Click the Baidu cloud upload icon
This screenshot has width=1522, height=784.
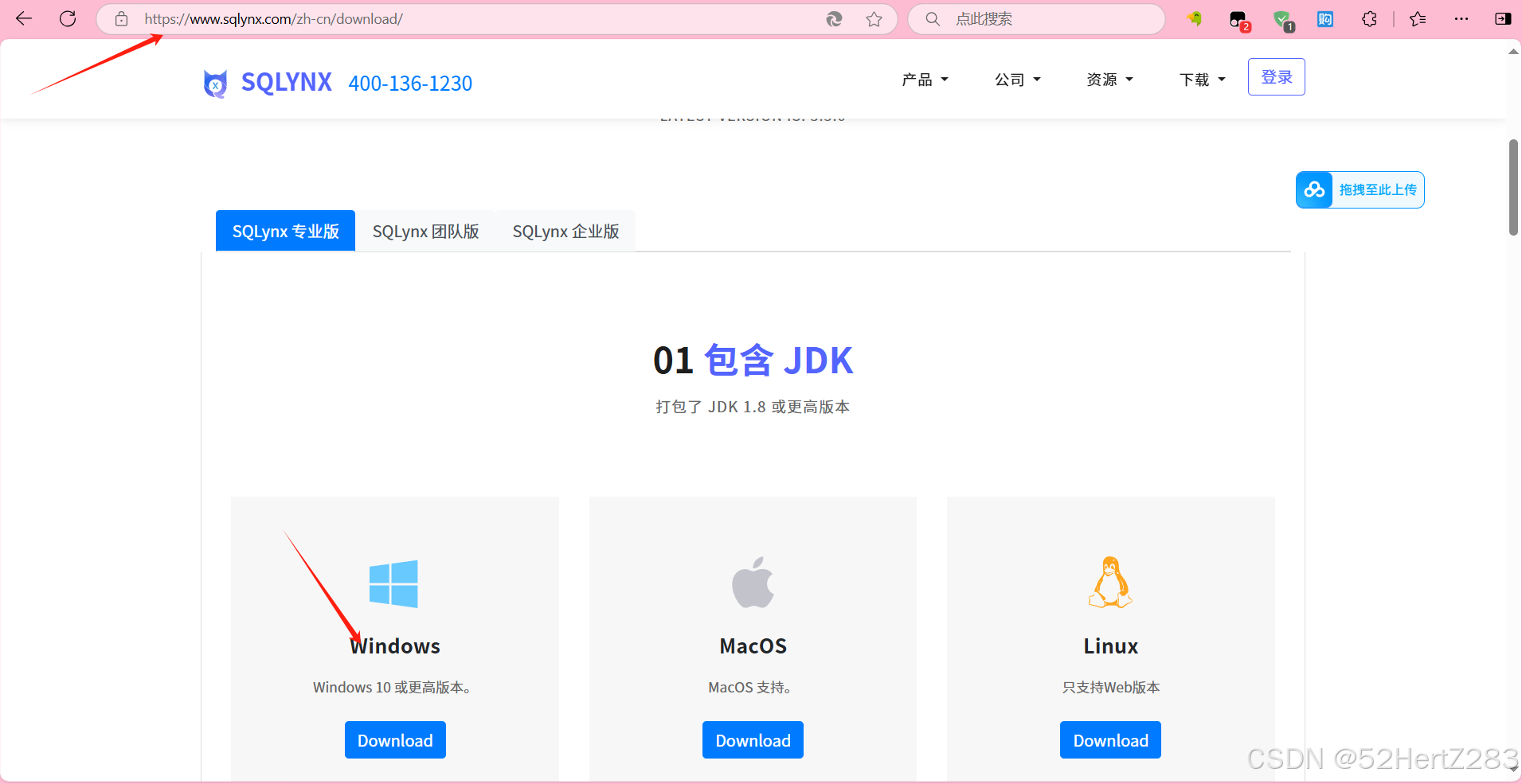[x=1314, y=189]
